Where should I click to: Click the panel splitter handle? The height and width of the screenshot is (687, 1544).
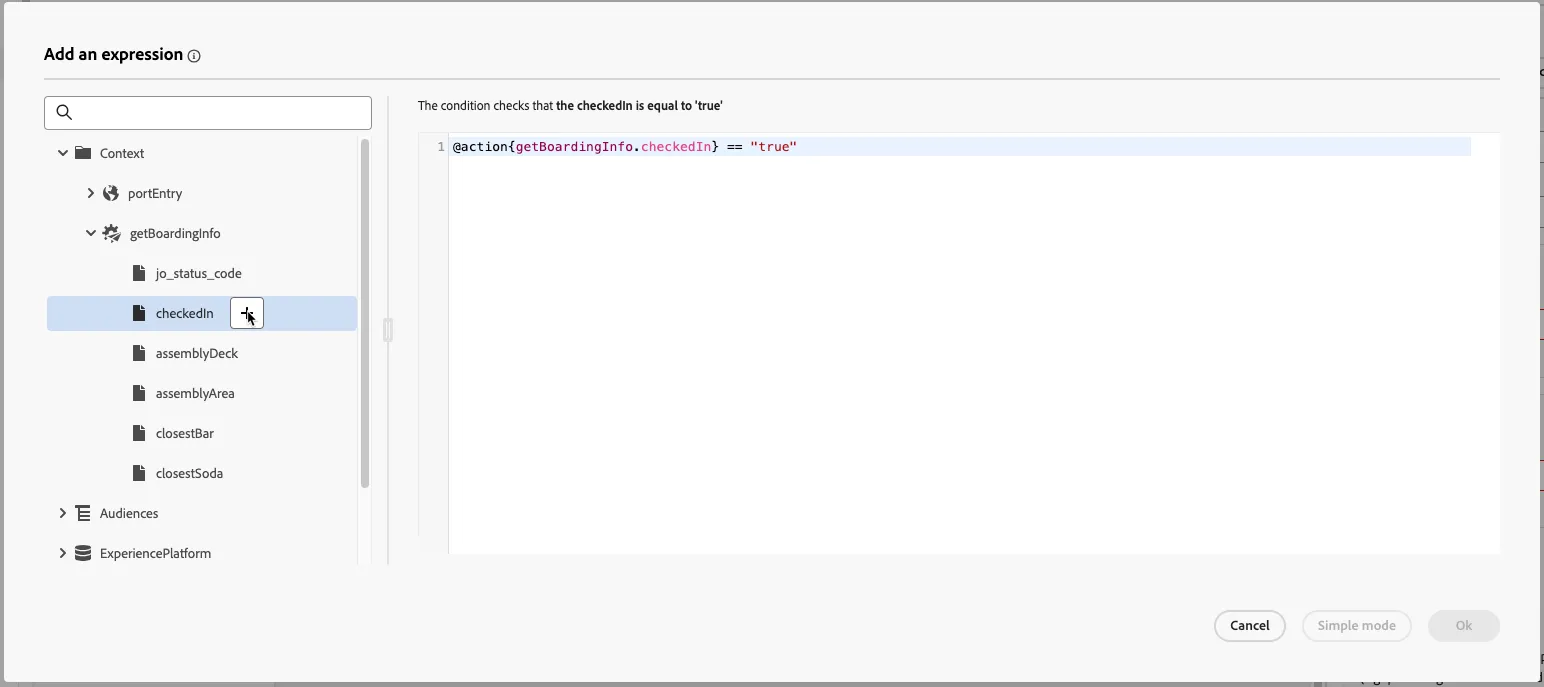click(388, 329)
